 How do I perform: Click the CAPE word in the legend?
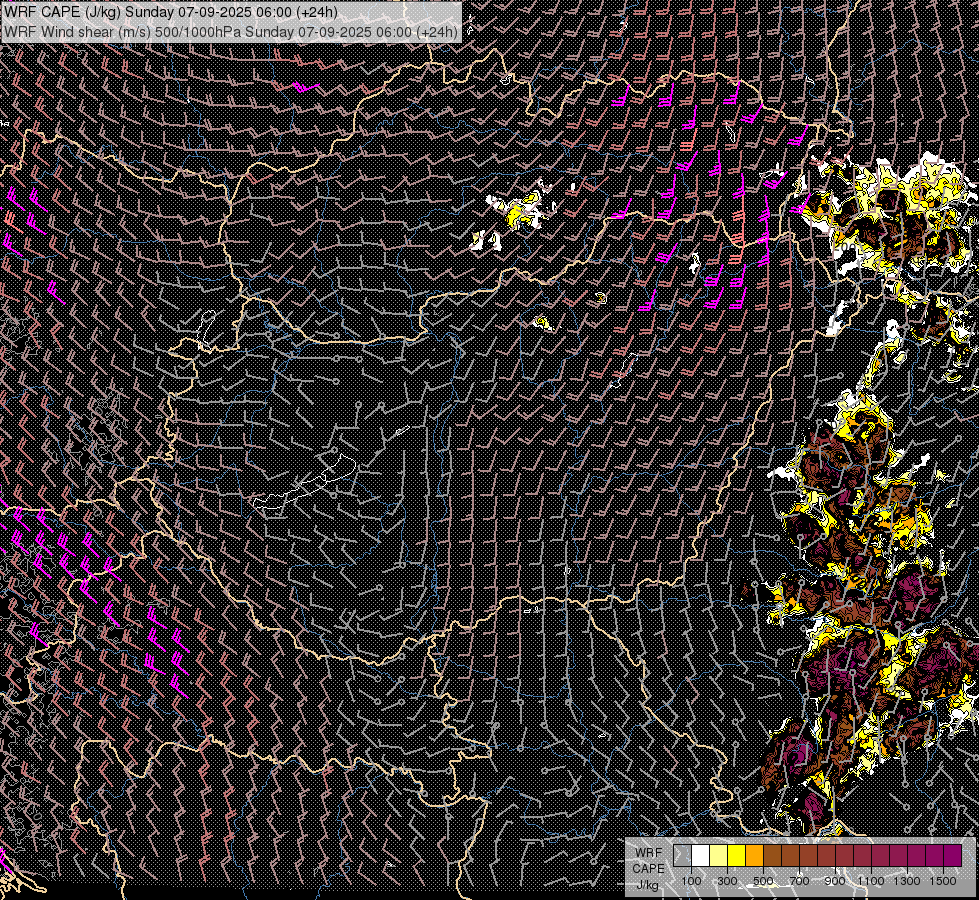pyautogui.click(x=648, y=869)
